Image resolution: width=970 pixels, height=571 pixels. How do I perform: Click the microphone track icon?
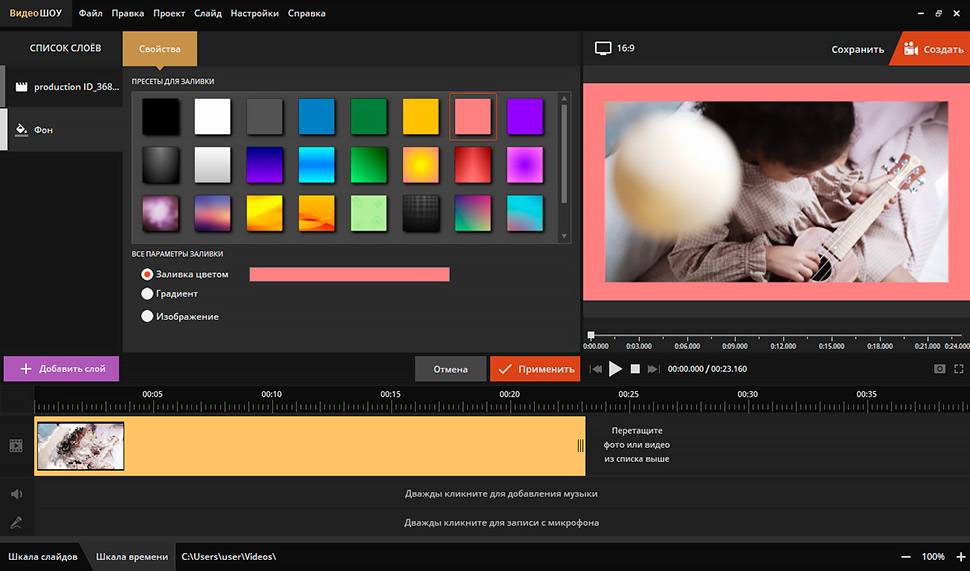tap(16, 522)
